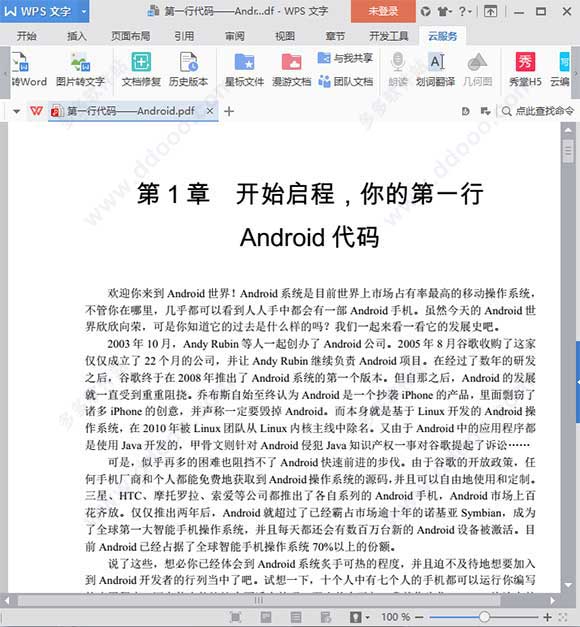
Task: Open 与我共享 shared with me
Action: [x=345, y=58]
